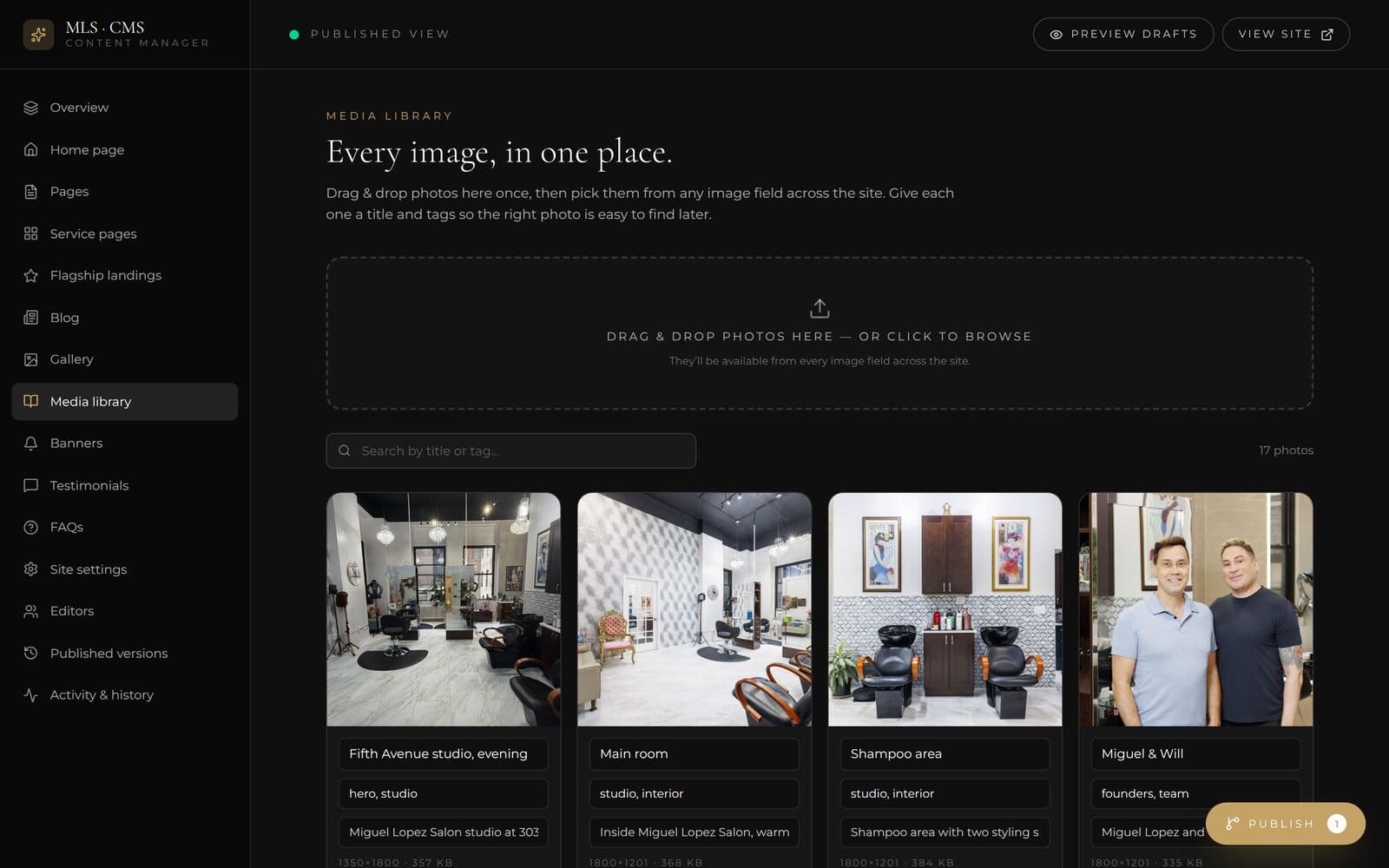Image resolution: width=1389 pixels, height=868 pixels.
Task: Edit 'Miguel Lopez Salon studio at 303' description
Action: (x=444, y=832)
